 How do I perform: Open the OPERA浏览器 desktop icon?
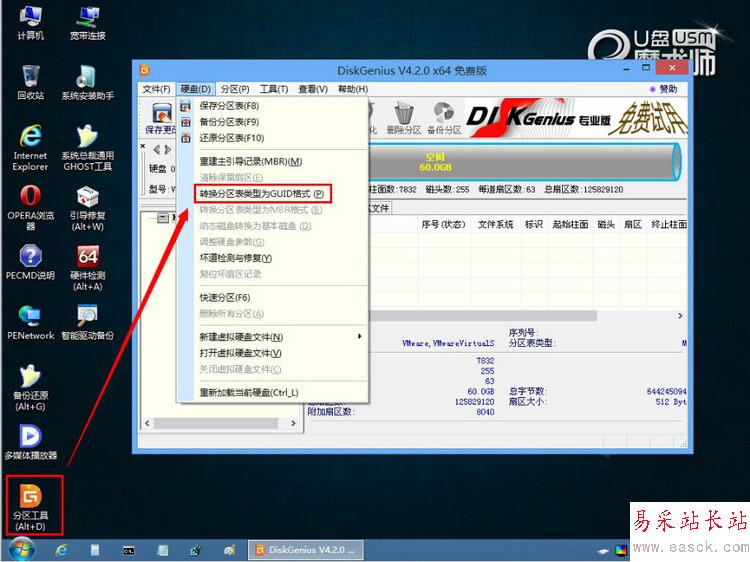tap(31, 208)
